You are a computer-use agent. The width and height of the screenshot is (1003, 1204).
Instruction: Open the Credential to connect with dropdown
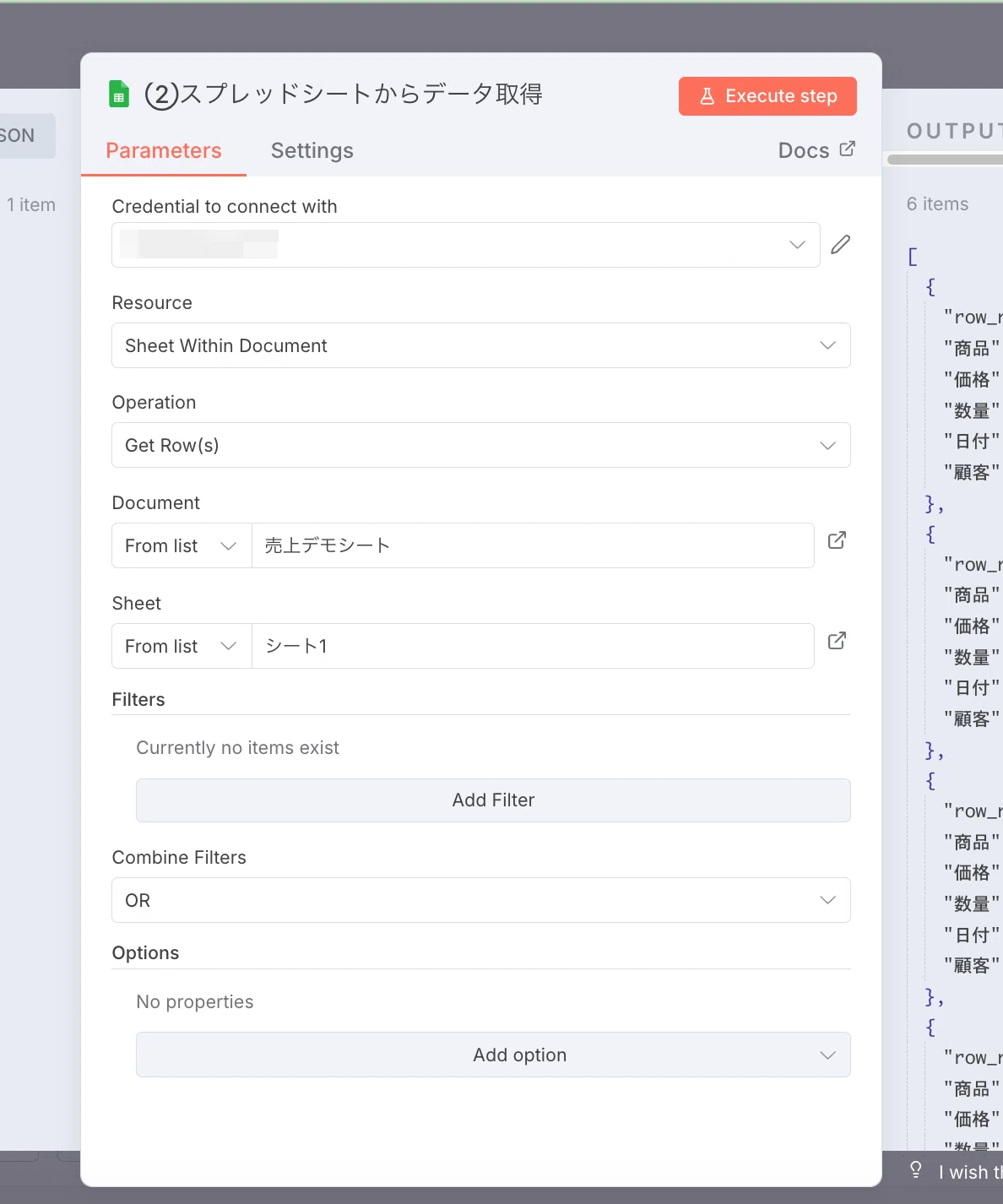point(466,245)
